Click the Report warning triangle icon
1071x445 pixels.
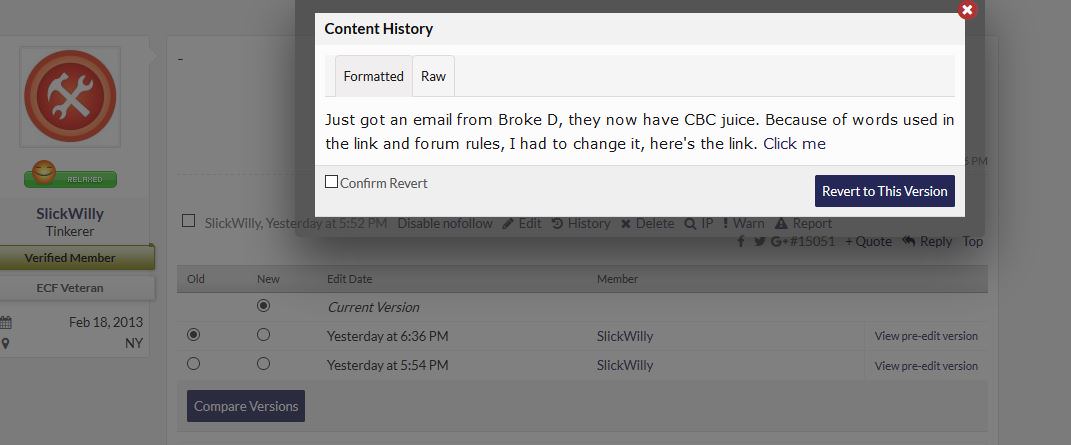point(781,224)
